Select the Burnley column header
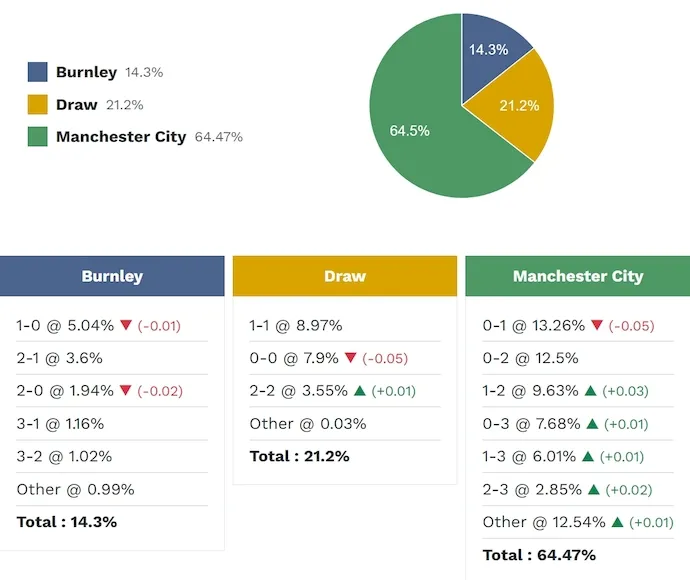 tap(112, 277)
